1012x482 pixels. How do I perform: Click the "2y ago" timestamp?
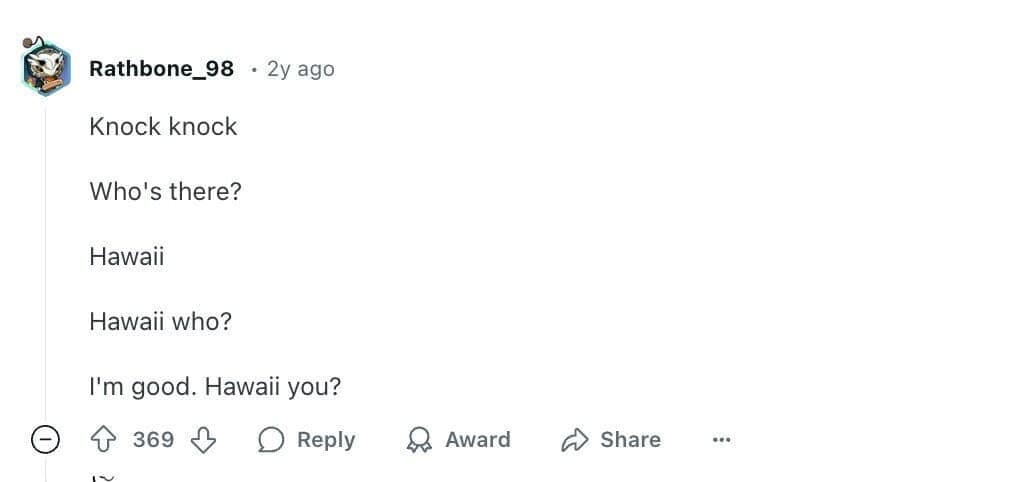(x=300, y=69)
